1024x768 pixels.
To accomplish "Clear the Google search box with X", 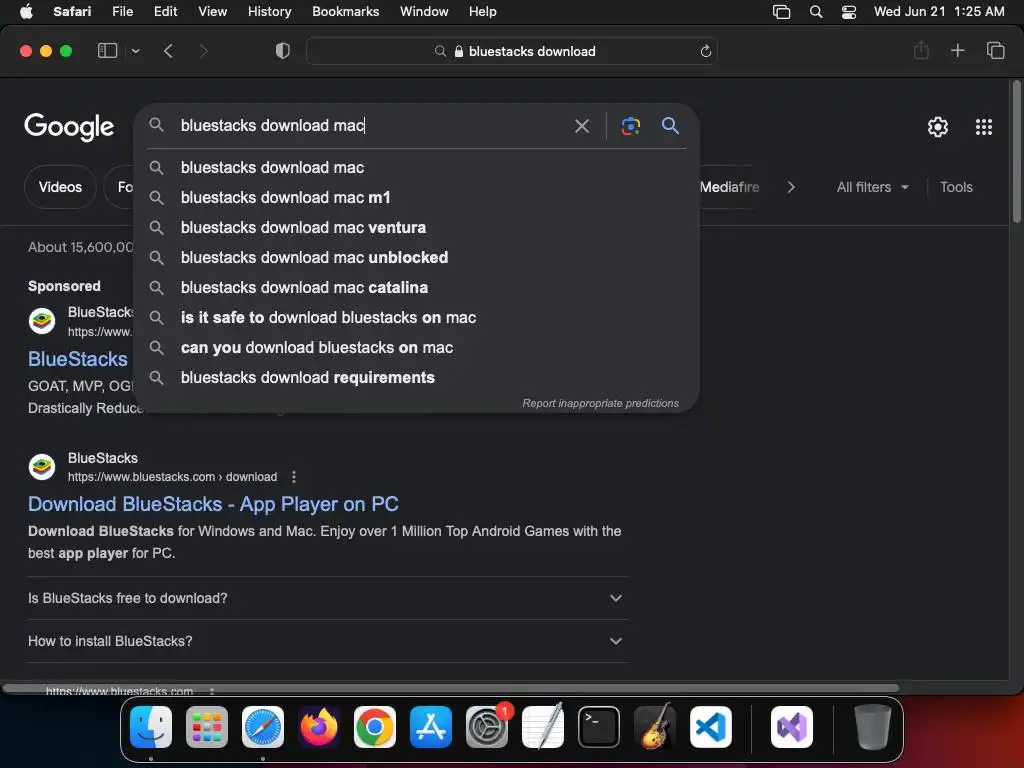I will [x=582, y=126].
